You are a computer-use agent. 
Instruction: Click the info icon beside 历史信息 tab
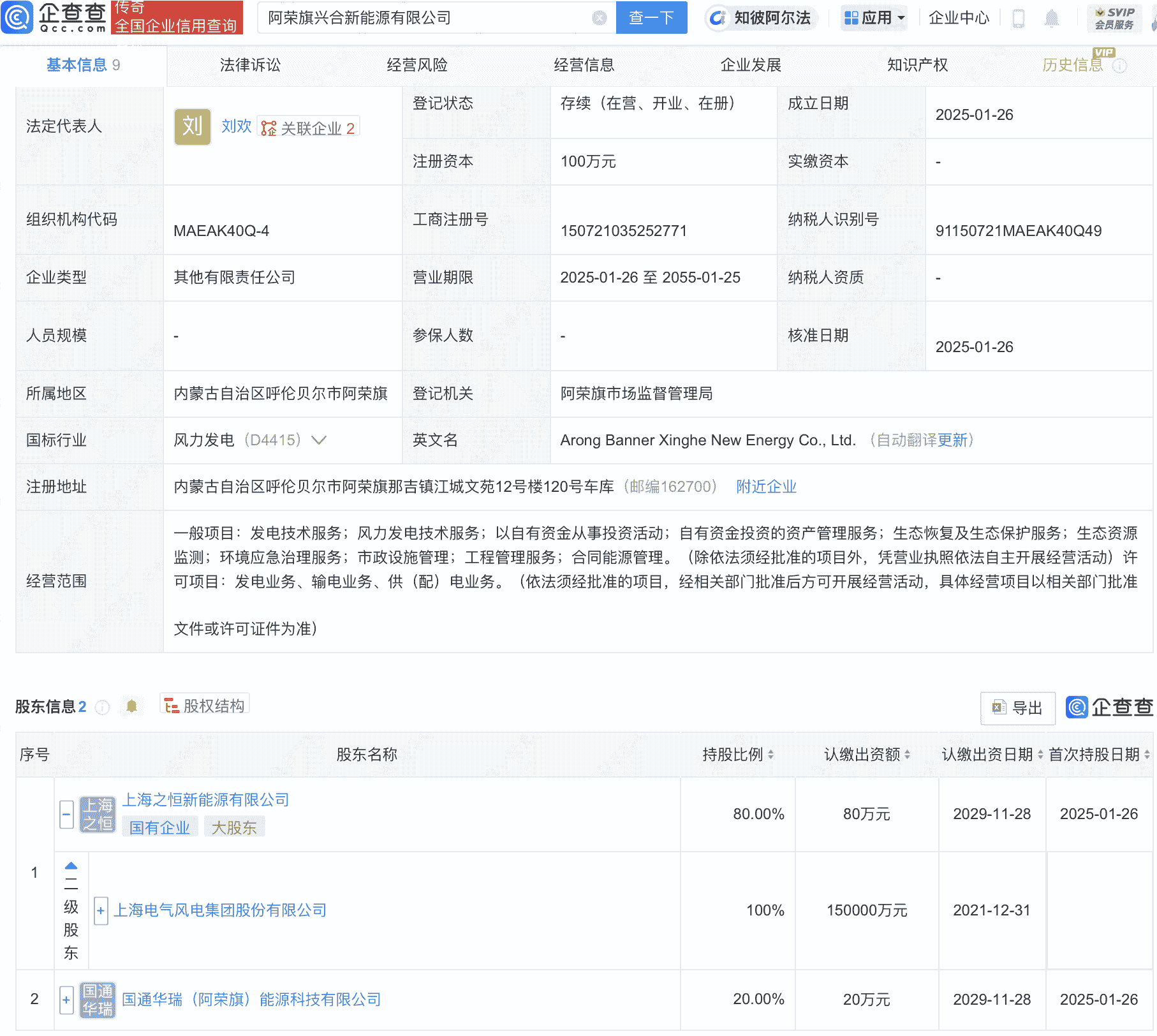click(x=1121, y=66)
